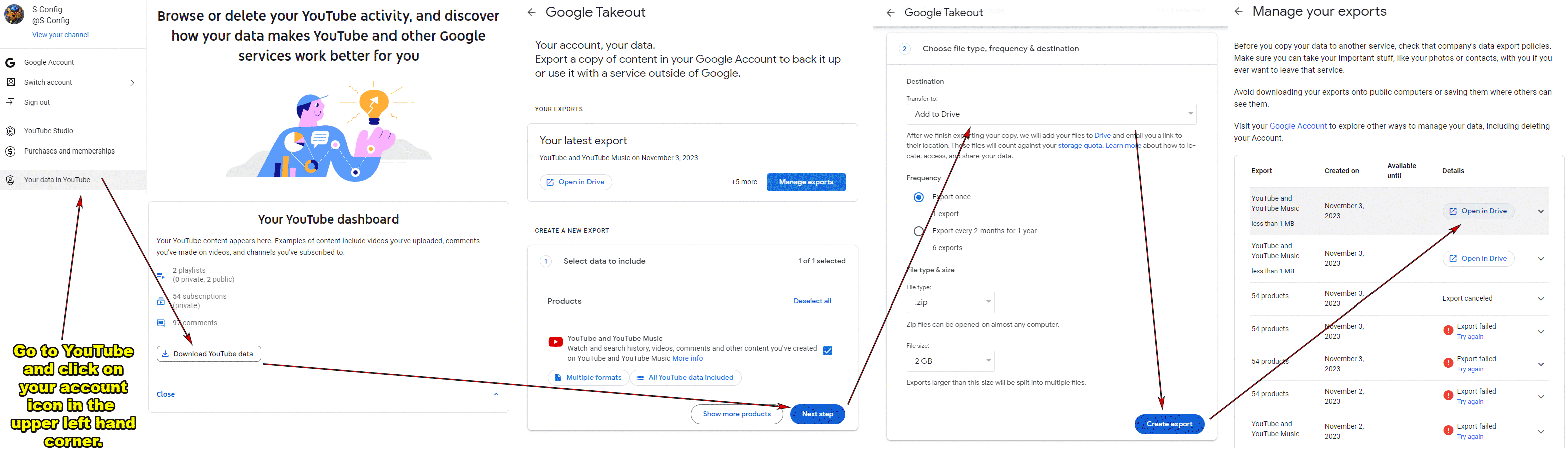Open in Drive for second export row
Image resolution: width=1568 pixels, height=459 pixels.
click(1478, 259)
